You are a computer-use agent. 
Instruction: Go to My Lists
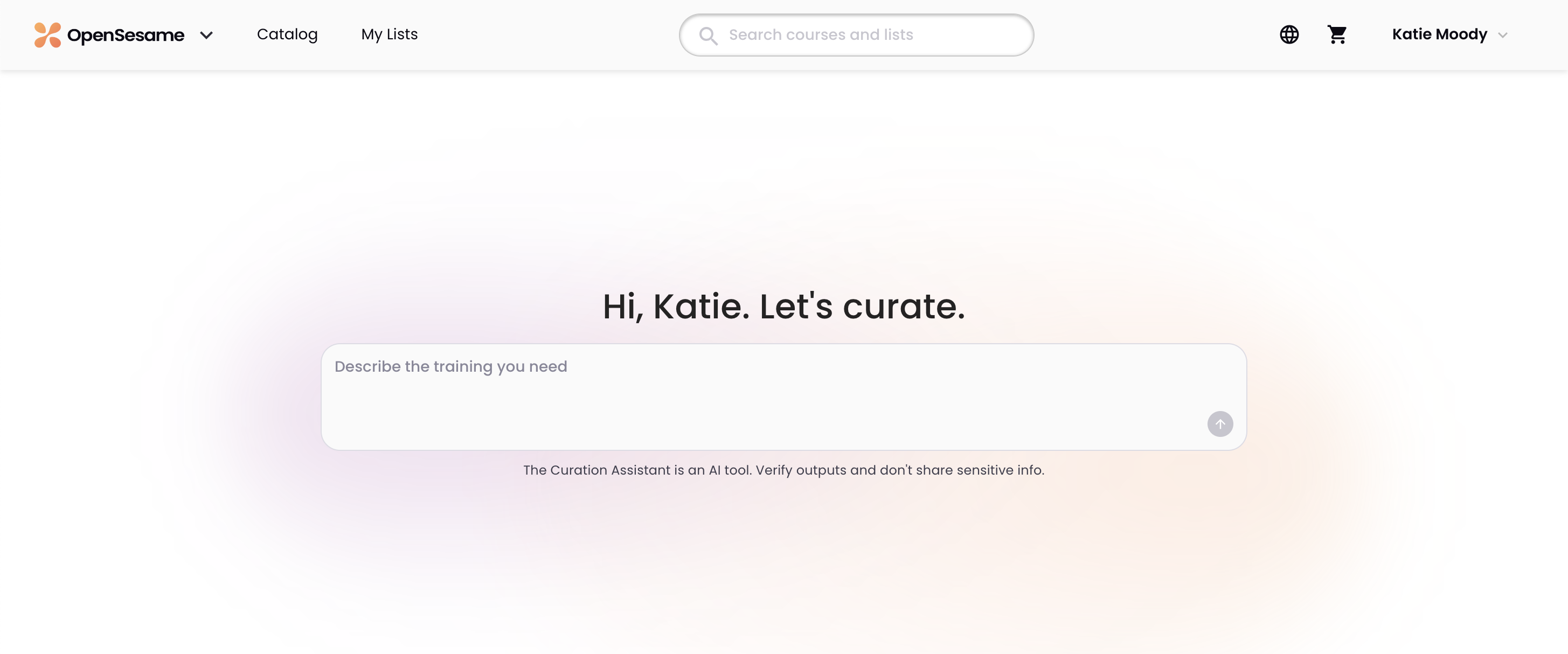point(389,34)
